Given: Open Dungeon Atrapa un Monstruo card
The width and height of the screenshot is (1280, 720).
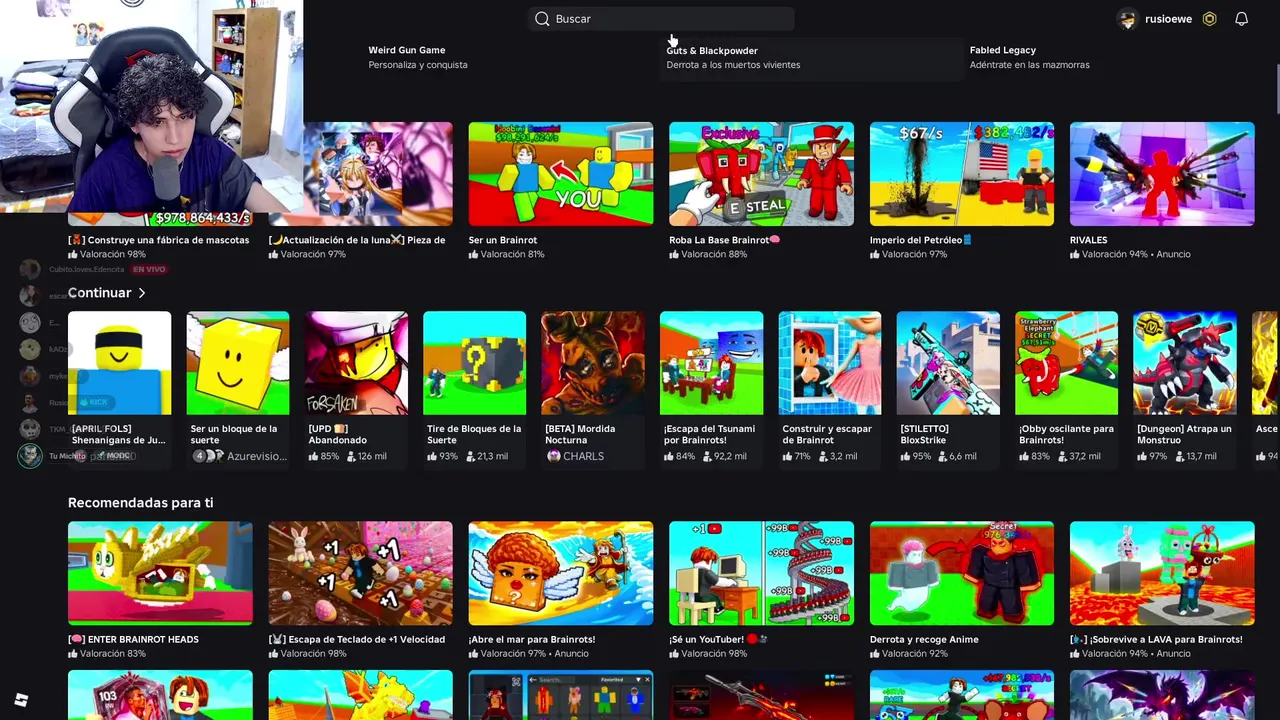Looking at the screenshot, I should coord(1185,389).
